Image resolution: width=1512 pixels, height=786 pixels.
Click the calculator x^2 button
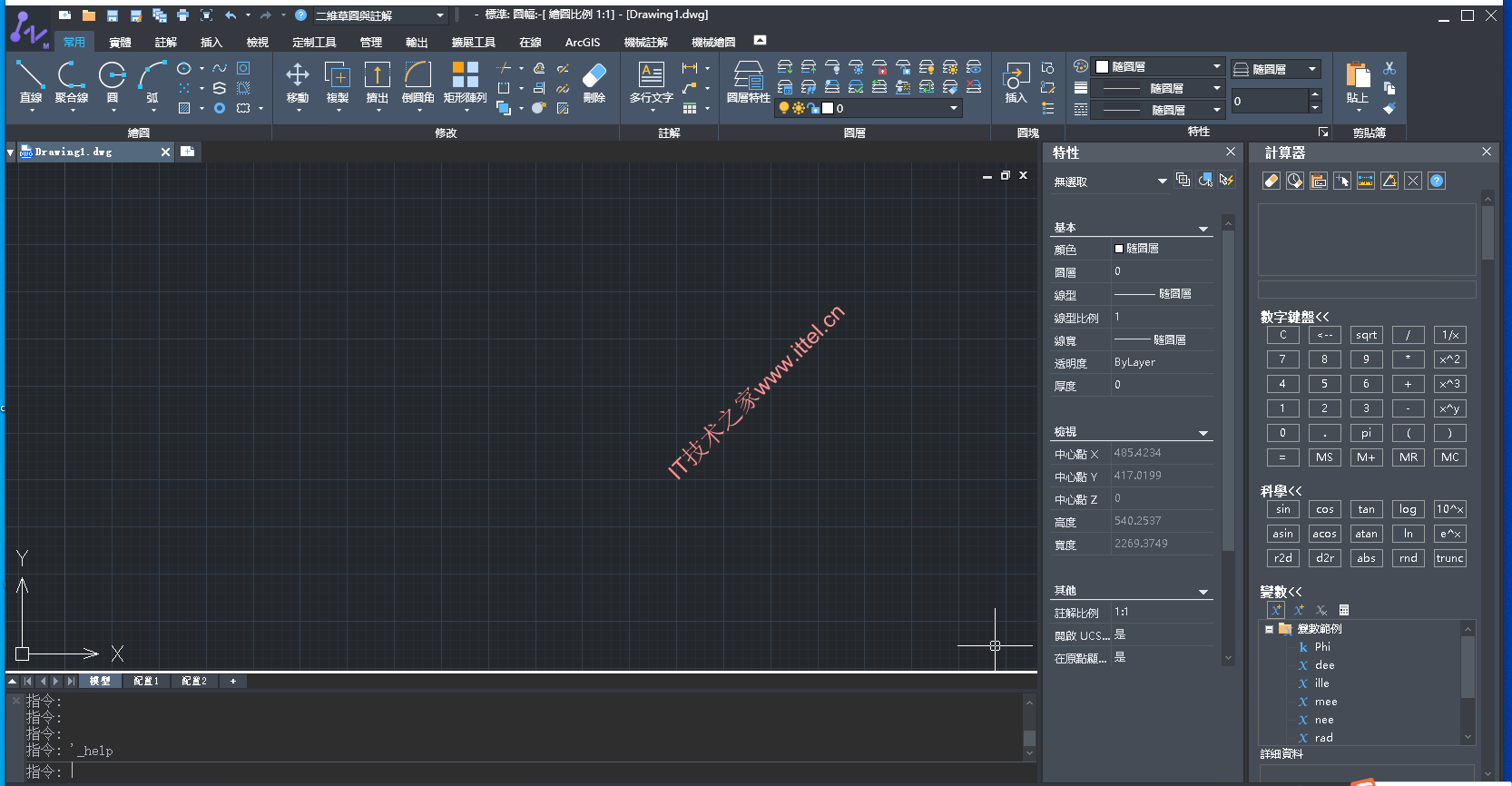[x=1449, y=359]
